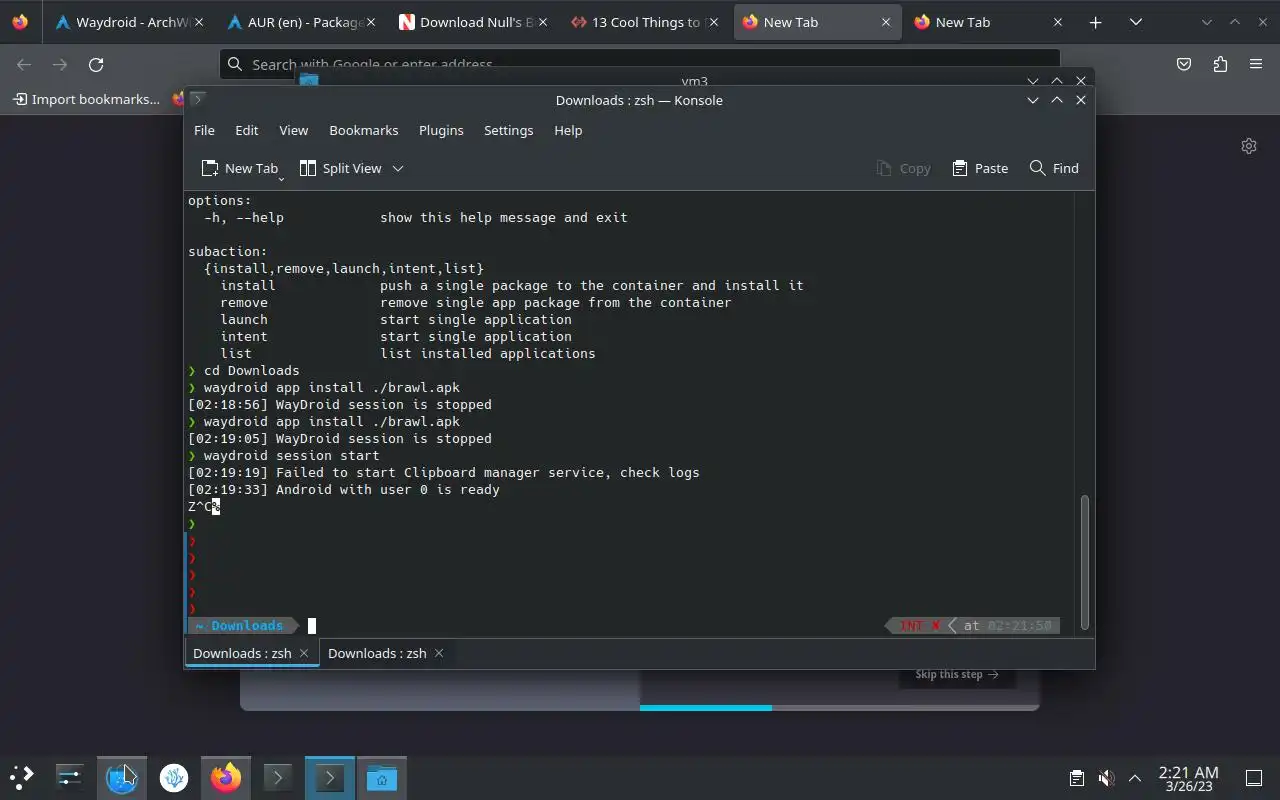
Task: Click the vm3 window title bar
Action: point(694,80)
